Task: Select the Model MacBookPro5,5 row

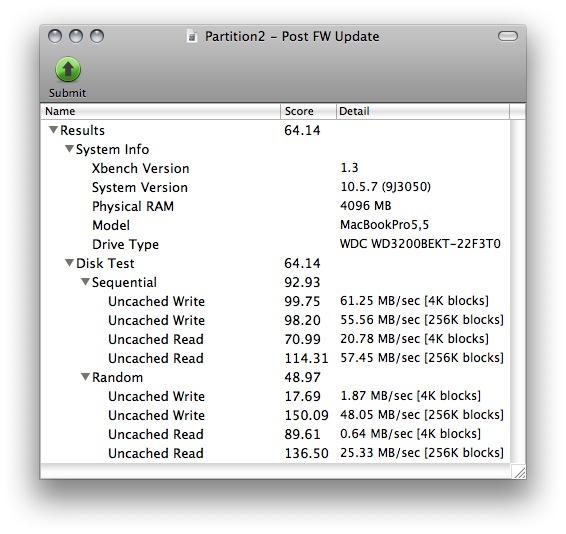Action: click(x=275, y=225)
